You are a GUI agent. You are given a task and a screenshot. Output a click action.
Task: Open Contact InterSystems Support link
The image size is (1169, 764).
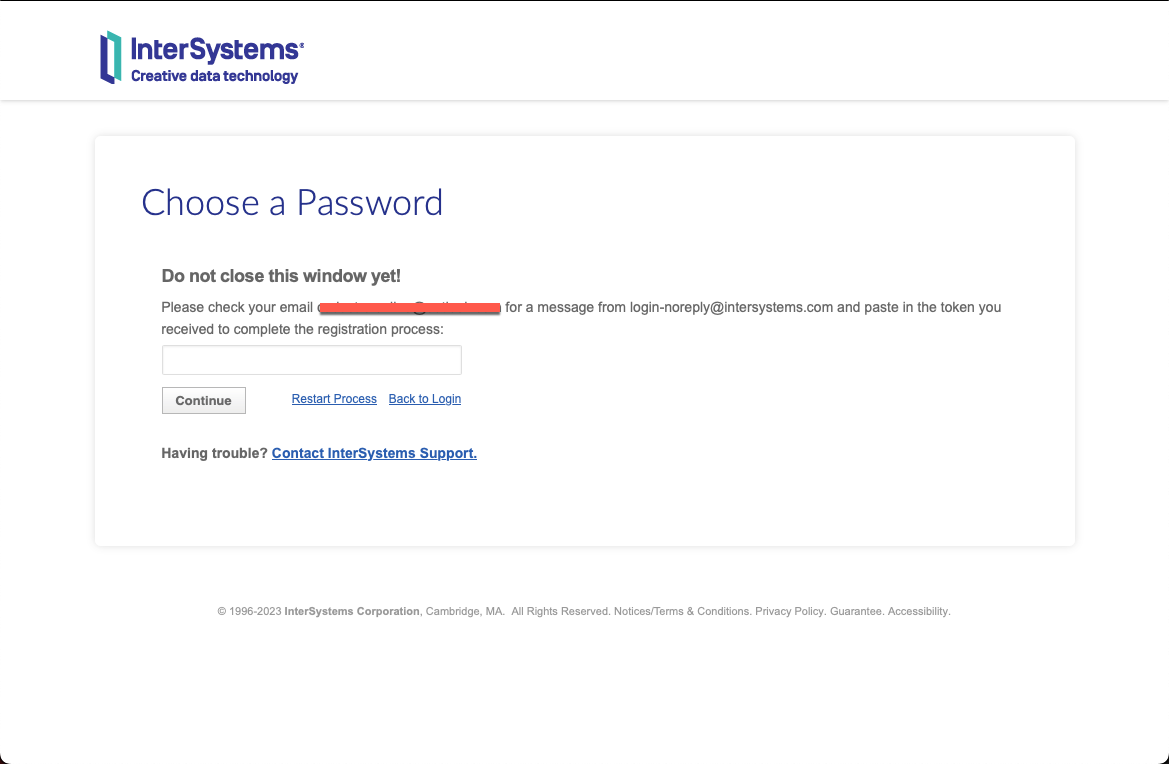point(374,453)
